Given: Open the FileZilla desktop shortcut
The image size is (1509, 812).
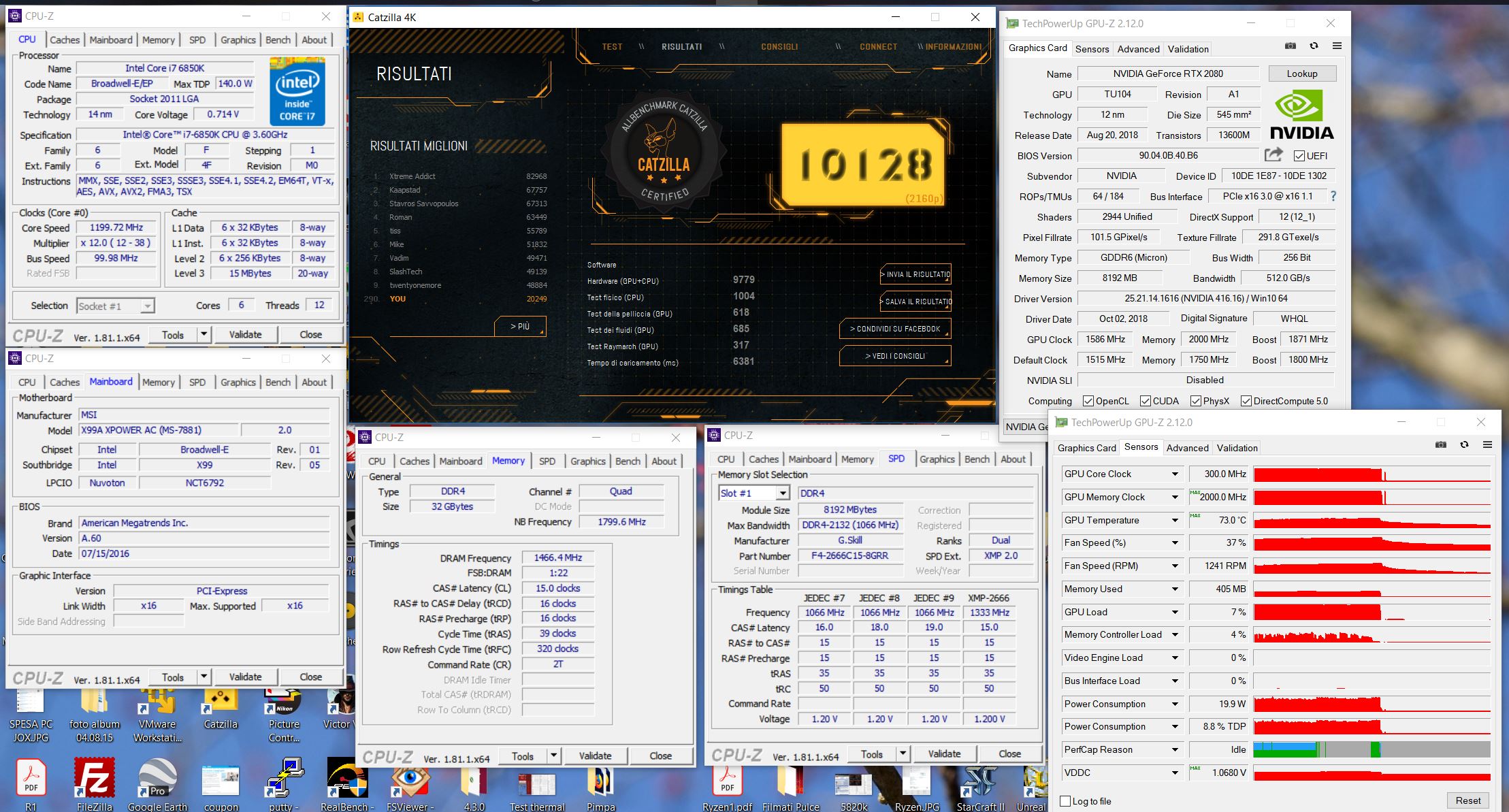Looking at the screenshot, I should coord(94,784).
